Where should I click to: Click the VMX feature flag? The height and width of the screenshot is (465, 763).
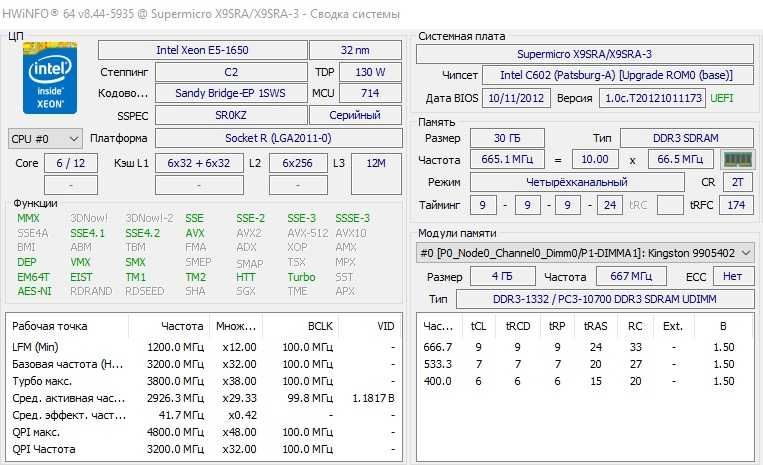point(80,263)
